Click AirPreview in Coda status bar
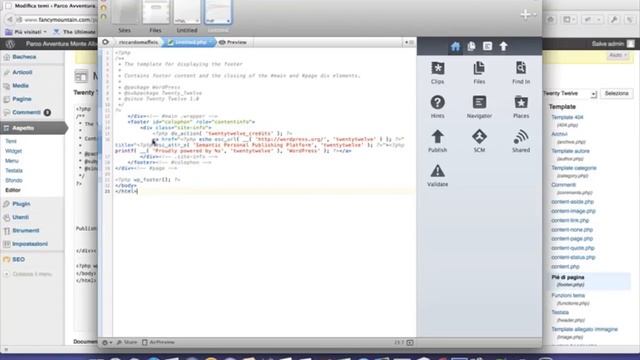This screenshot has height=360, width=640. [x=158, y=342]
